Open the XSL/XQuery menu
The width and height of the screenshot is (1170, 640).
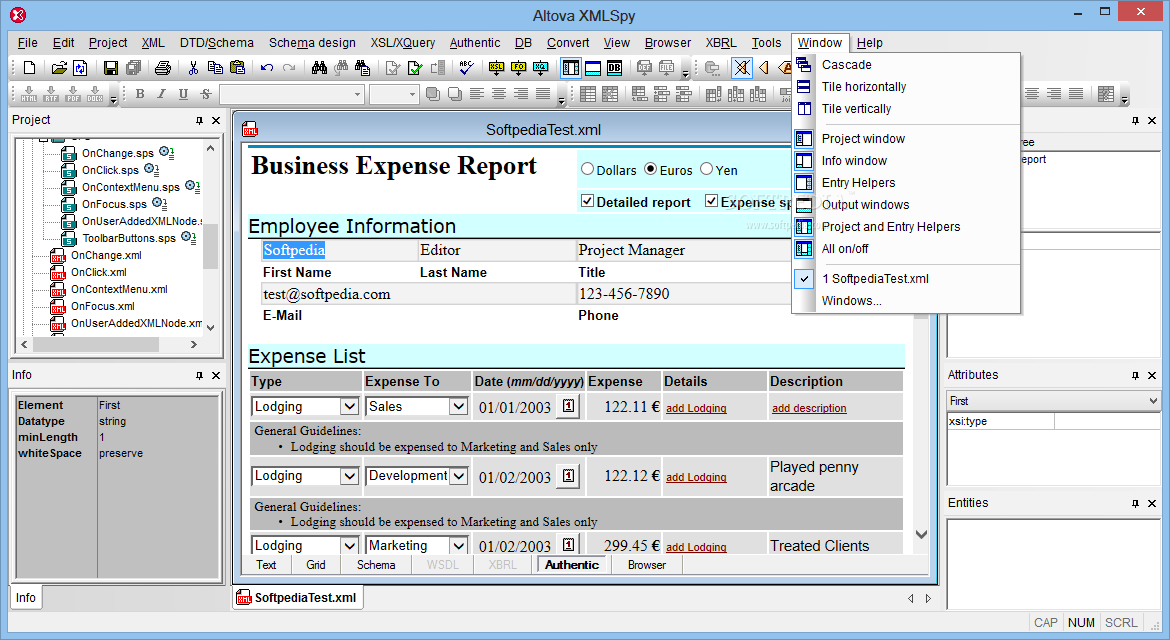[403, 43]
